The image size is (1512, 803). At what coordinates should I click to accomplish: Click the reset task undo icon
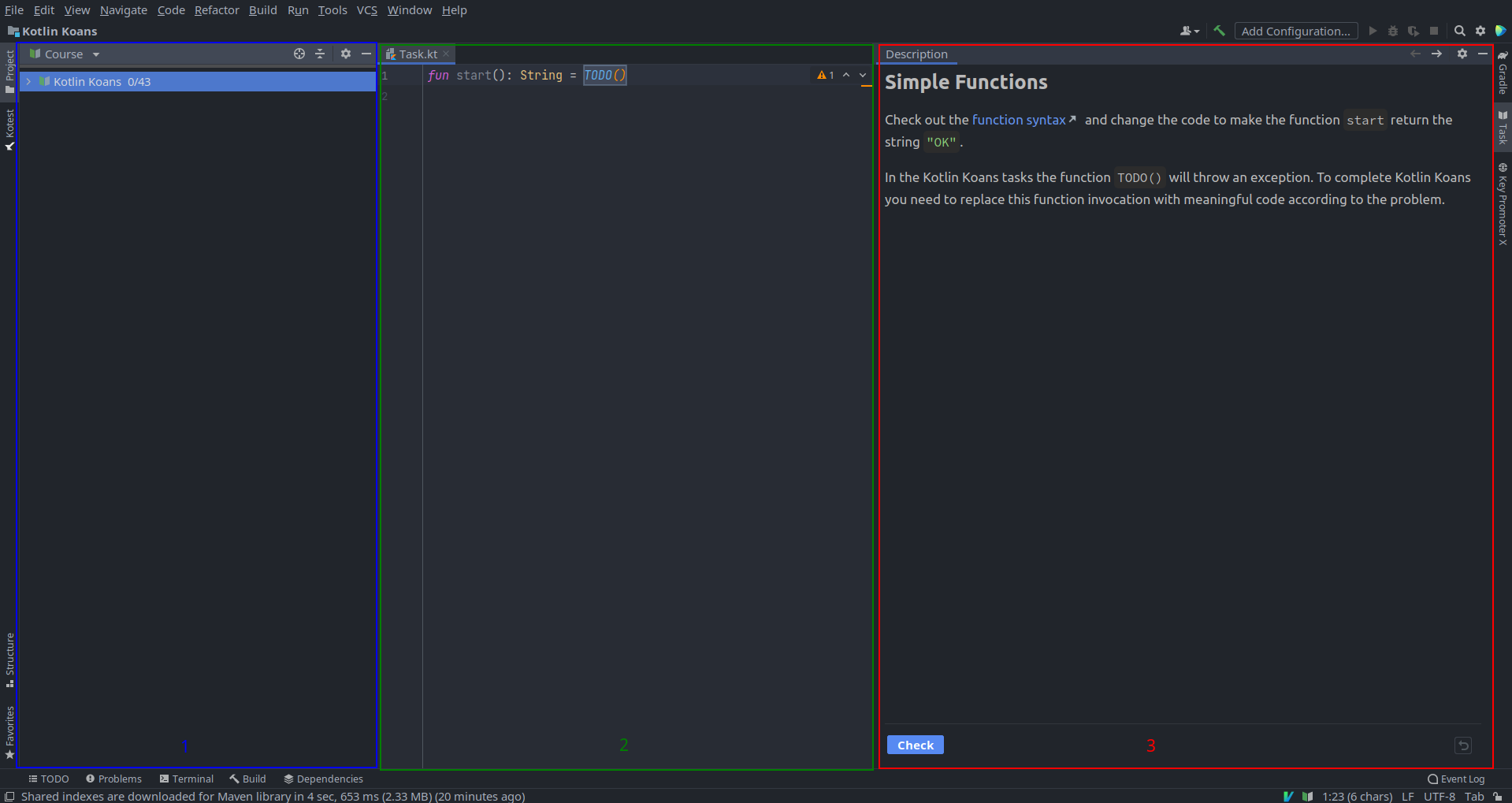[x=1463, y=745]
